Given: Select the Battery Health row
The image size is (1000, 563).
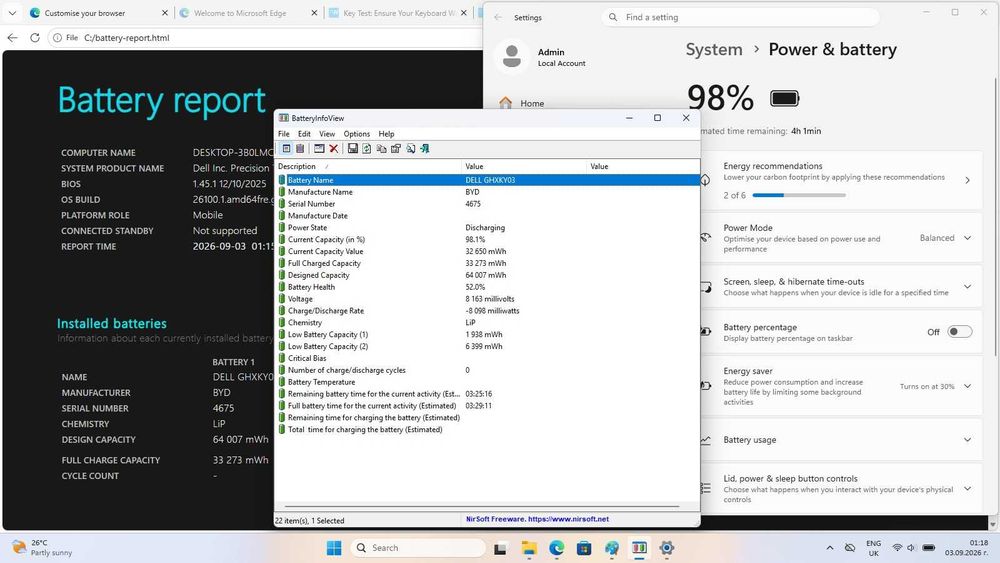Looking at the screenshot, I should (x=488, y=287).
